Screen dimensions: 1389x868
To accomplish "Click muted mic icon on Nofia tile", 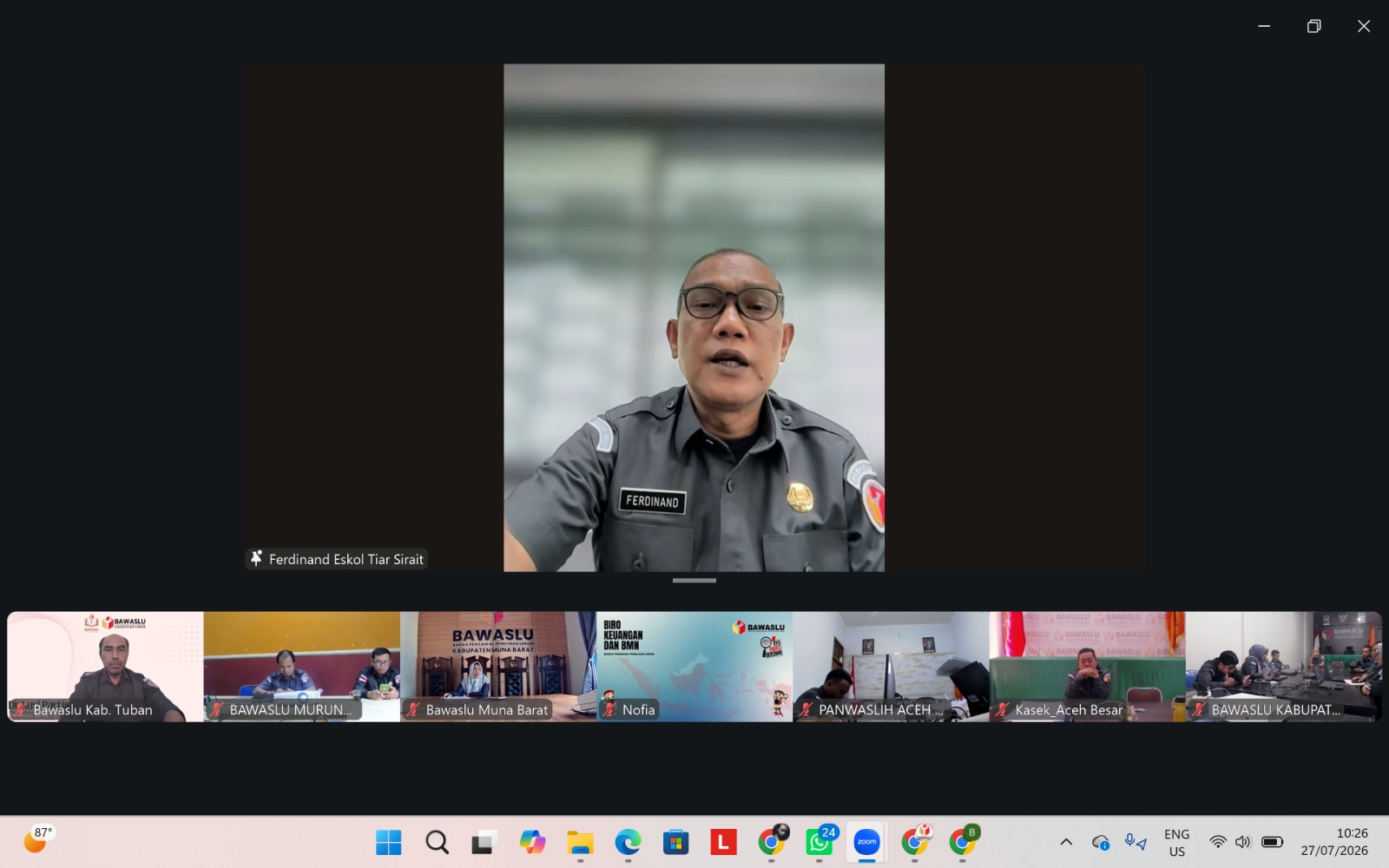I will (609, 710).
